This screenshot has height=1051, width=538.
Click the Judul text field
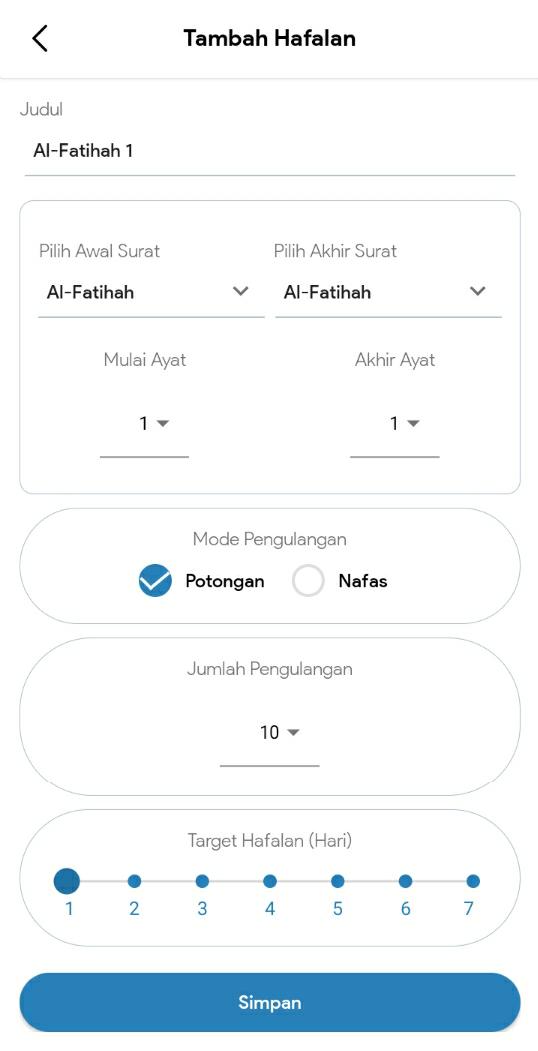point(269,151)
